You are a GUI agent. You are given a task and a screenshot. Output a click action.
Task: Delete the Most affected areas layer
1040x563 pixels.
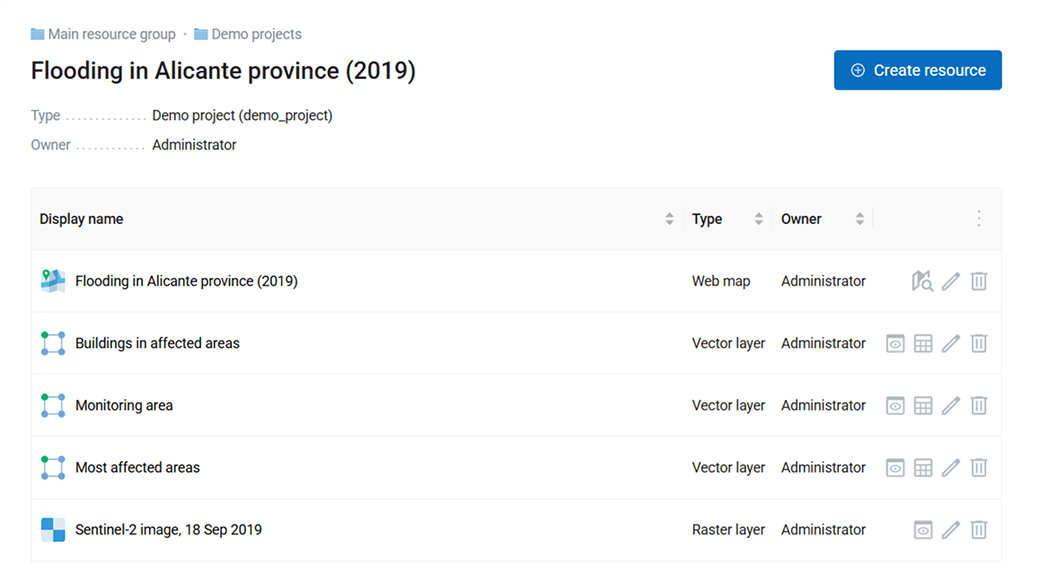pyautogui.click(x=979, y=468)
